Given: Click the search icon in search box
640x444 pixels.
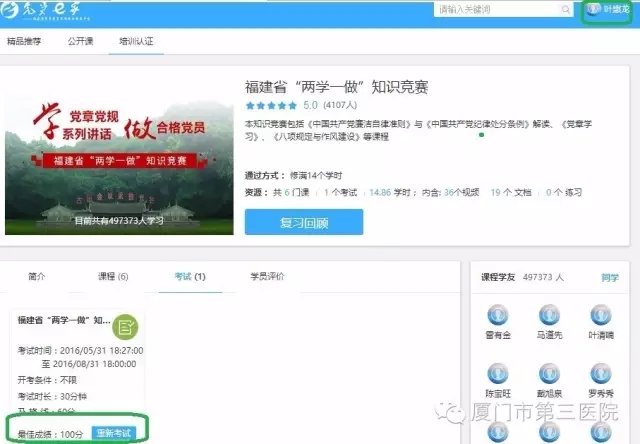Looking at the screenshot, I should (x=566, y=10).
